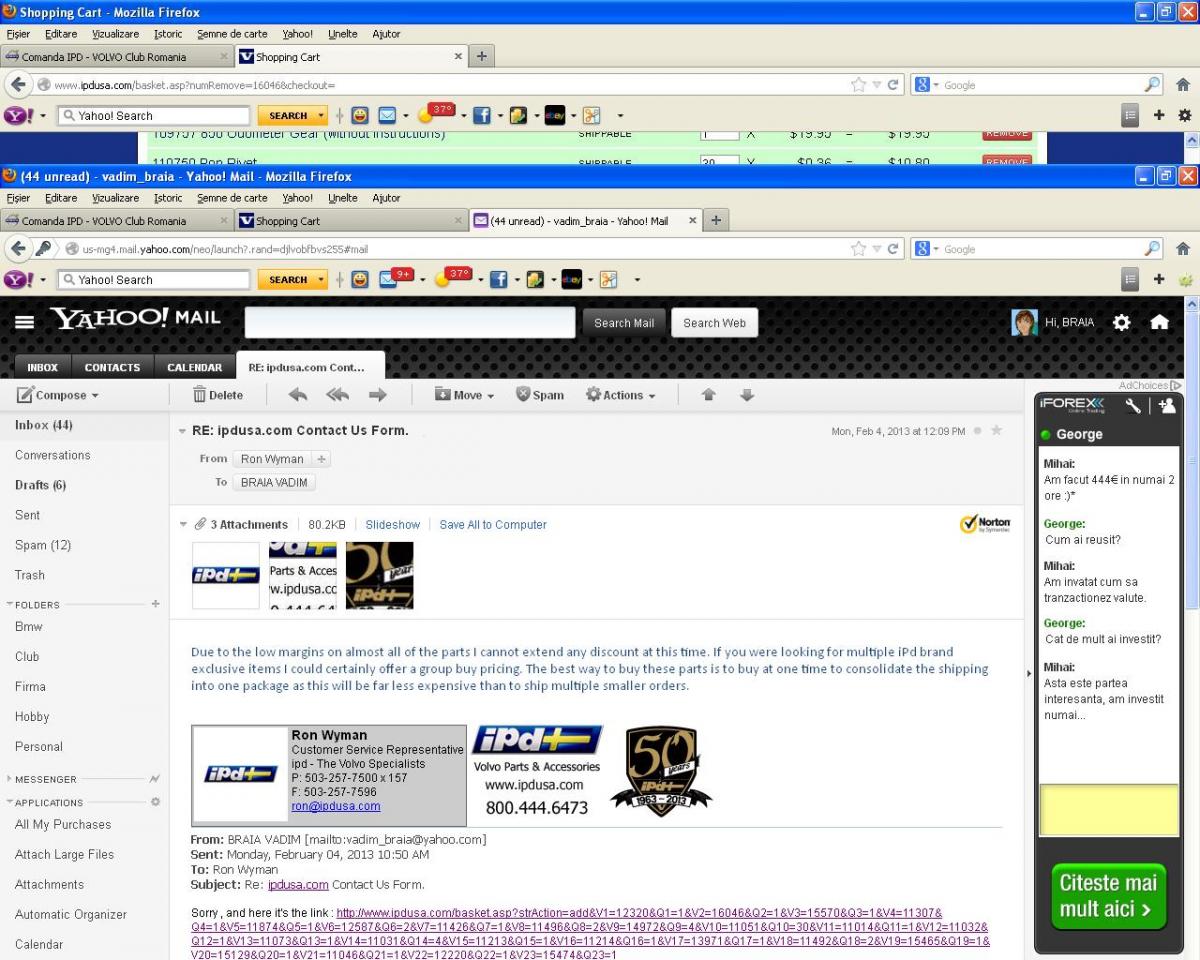Image resolution: width=1200 pixels, height=960 pixels.
Task: Click the eBay icon in front window Yahoo toolbar
Action: (571, 280)
